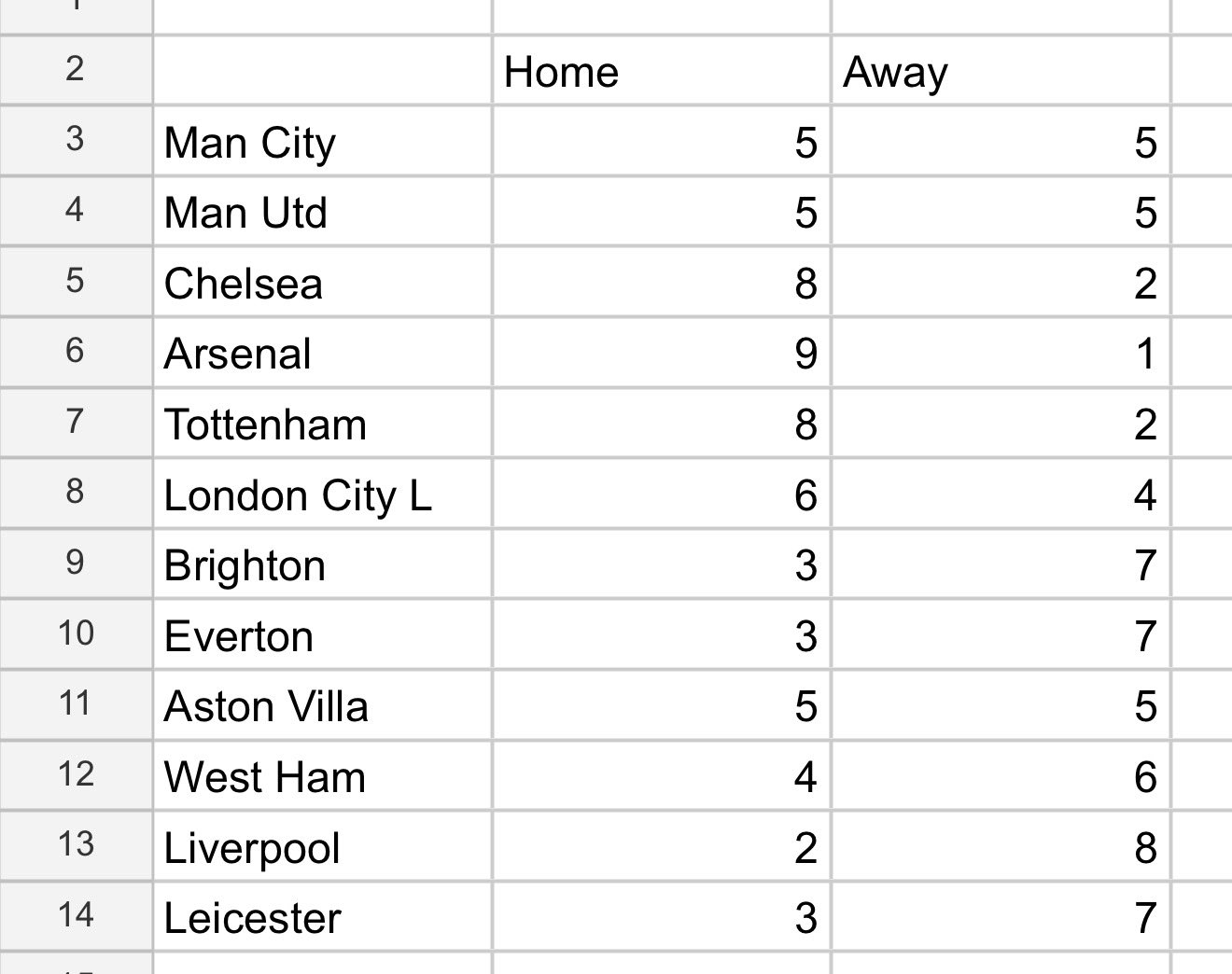Select the Liverpool cell
This screenshot has height=974, width=1232.
point(322,847)
